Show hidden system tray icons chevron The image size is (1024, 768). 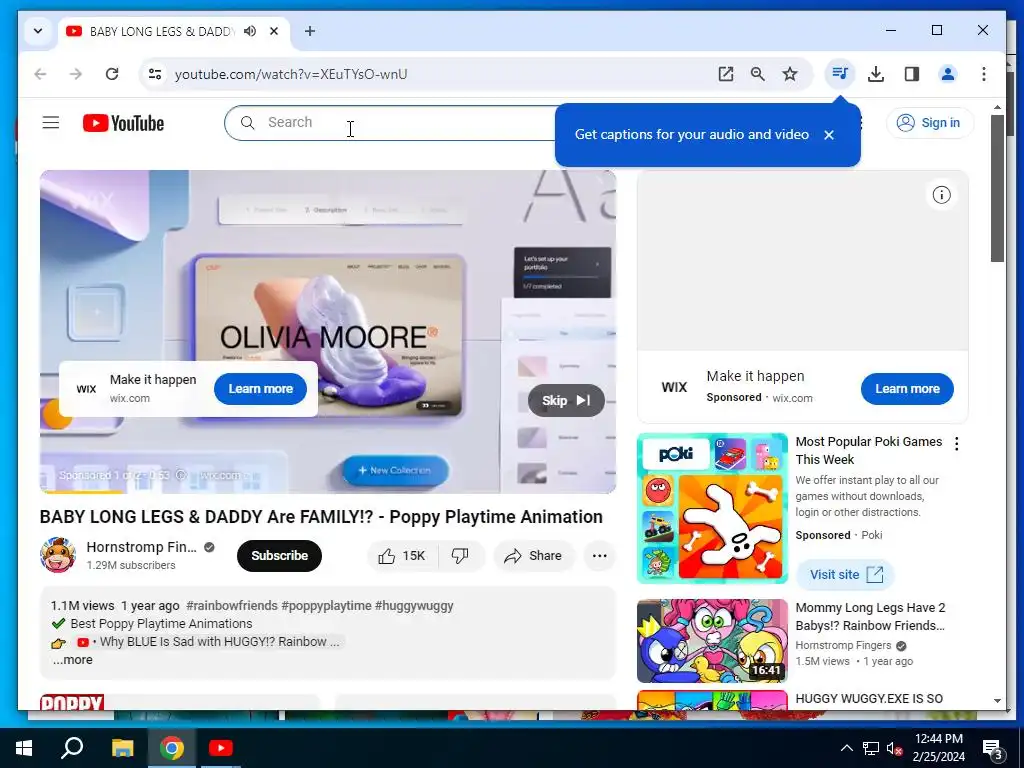pos(846,748)
